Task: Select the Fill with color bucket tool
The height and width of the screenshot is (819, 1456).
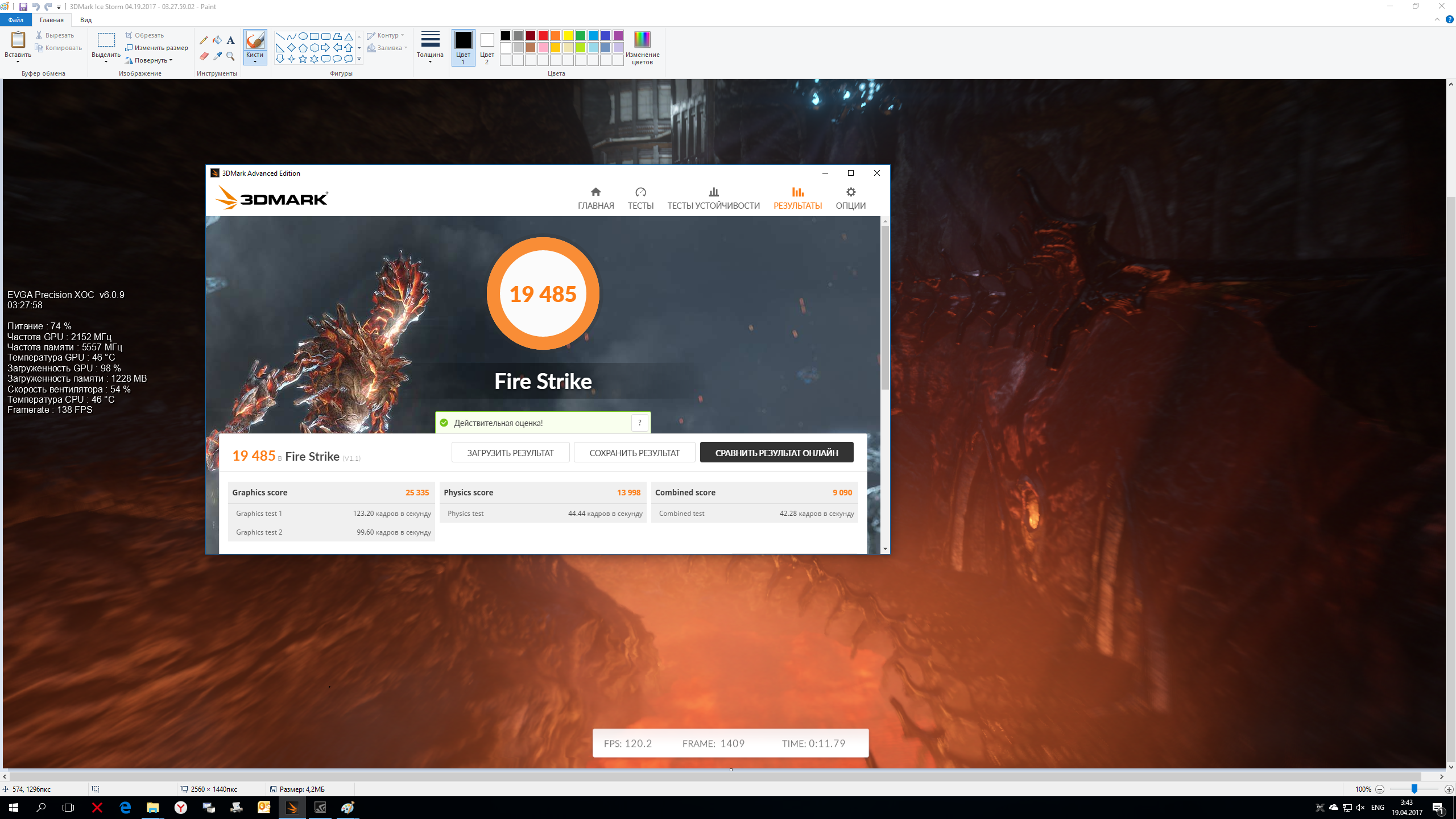Action: (x=217, y=40)
